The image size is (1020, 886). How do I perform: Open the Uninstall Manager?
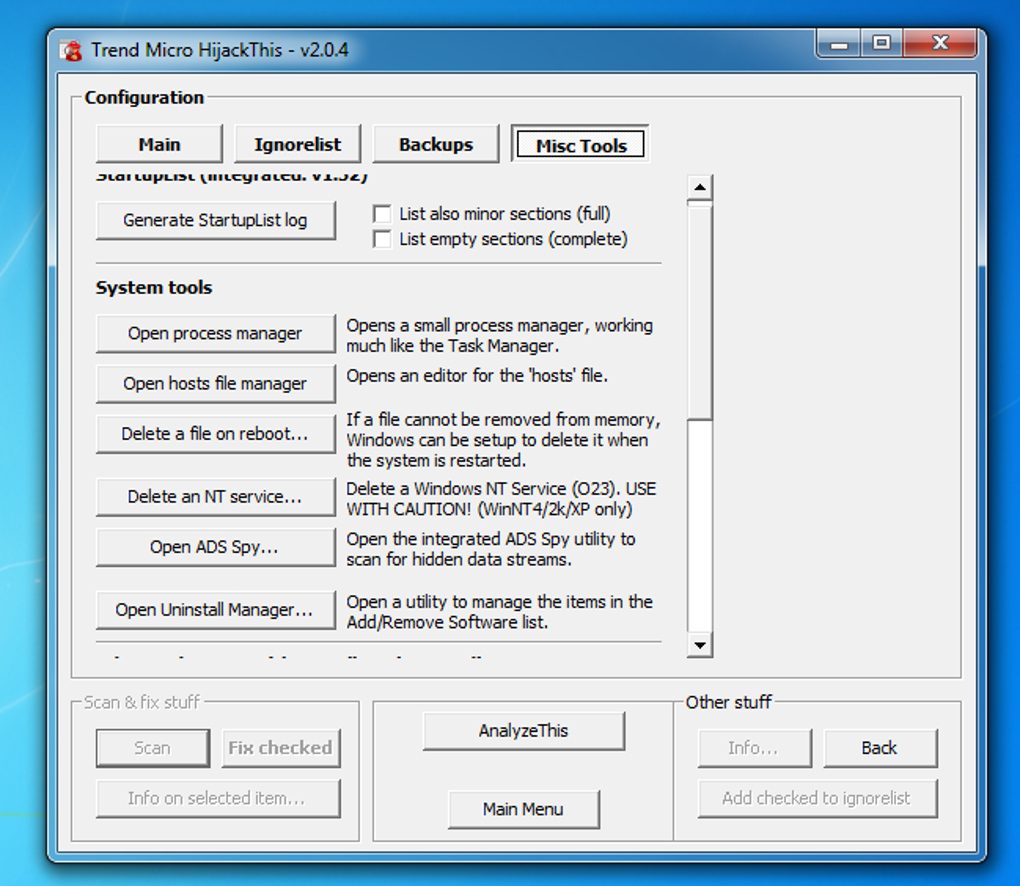click(x=215, y=610)
